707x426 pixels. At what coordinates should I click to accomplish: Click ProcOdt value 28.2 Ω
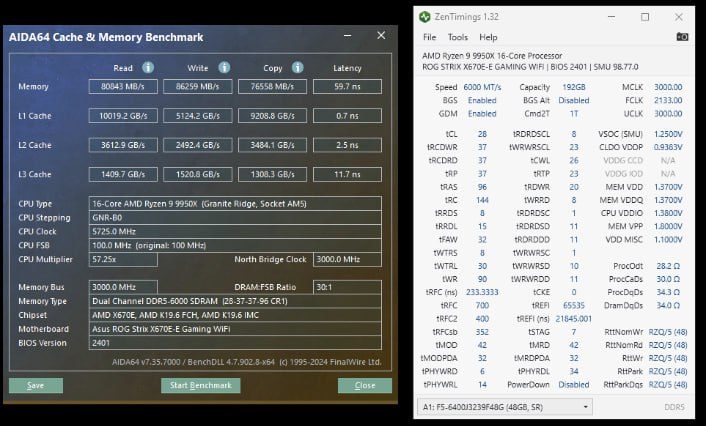coord(668,266)
